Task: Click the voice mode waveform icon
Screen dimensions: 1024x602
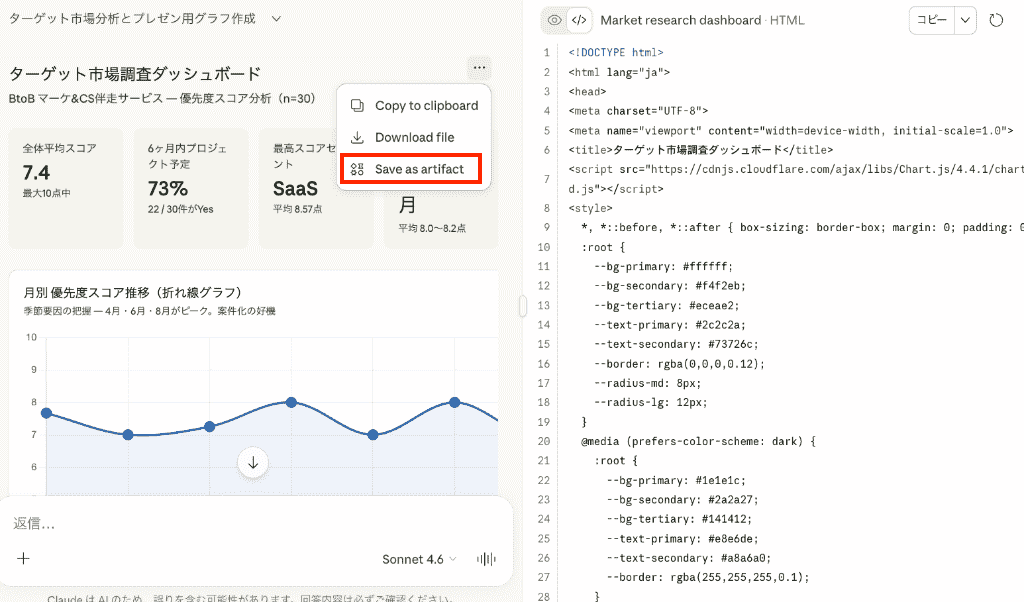Action: (x=486, y=559)
